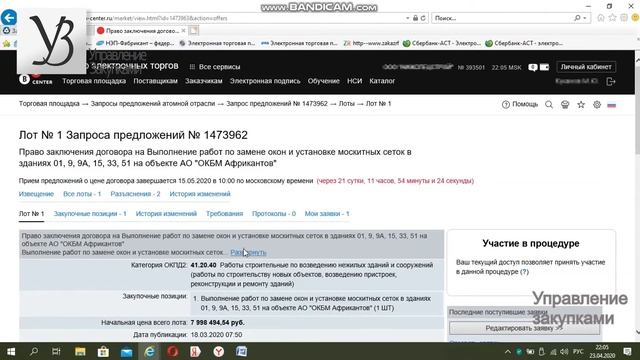The width and height of the screenshot is (640, 360).
Task: Click the magnifier icon in the Поиск box
Action: point(577,18)
